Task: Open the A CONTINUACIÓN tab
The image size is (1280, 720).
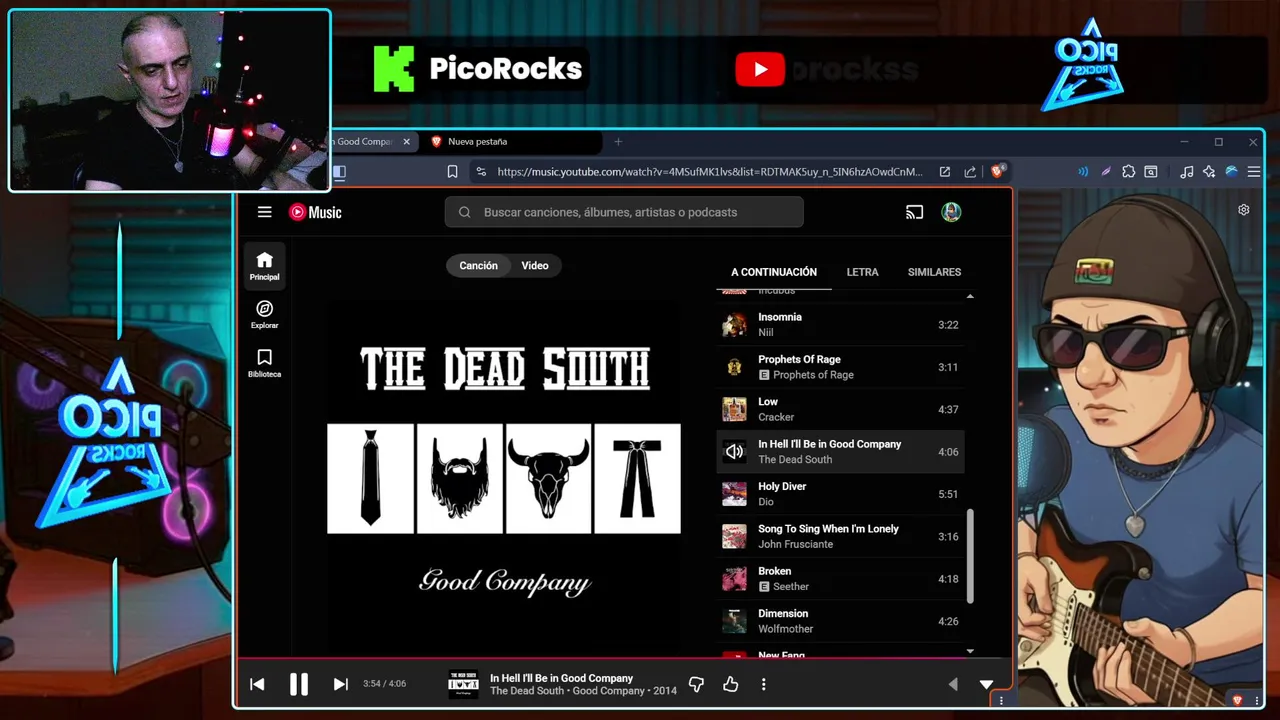Action: [x=774, y=272]
